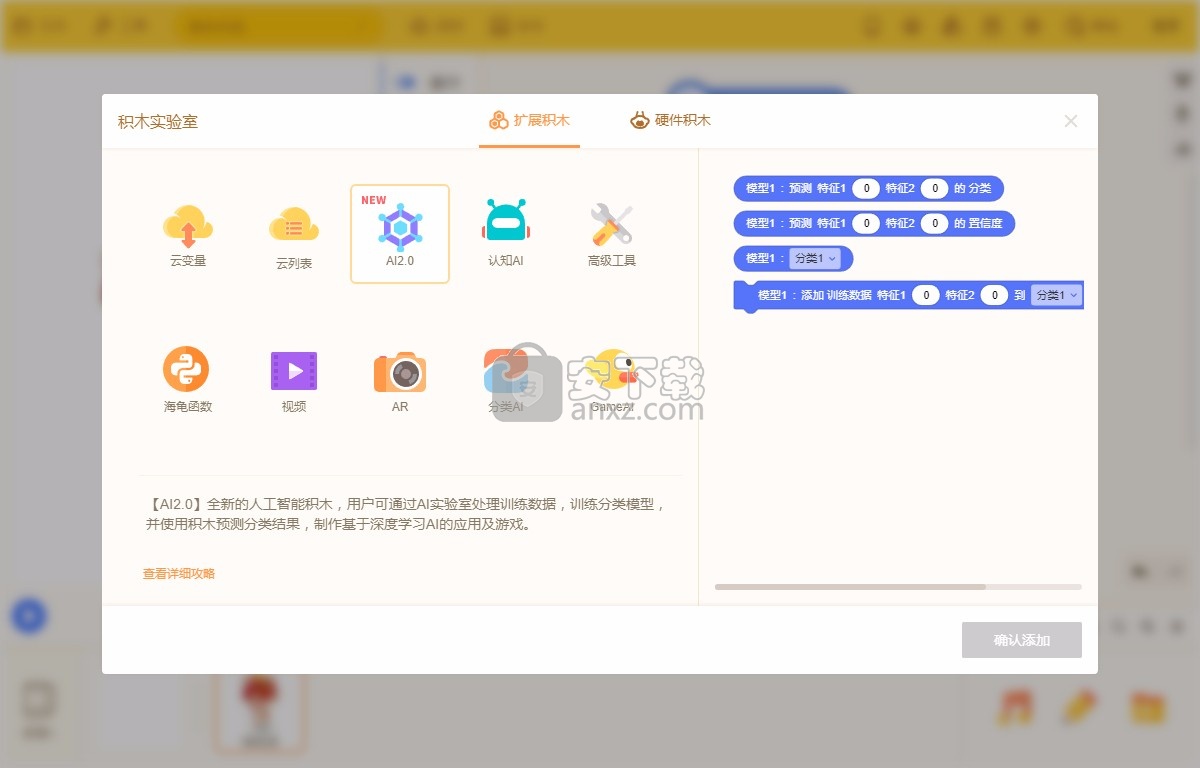Select the AR camera extension
Viewport: 1200px width, 768px height.
pyautogui.click(x=400, y=380)
